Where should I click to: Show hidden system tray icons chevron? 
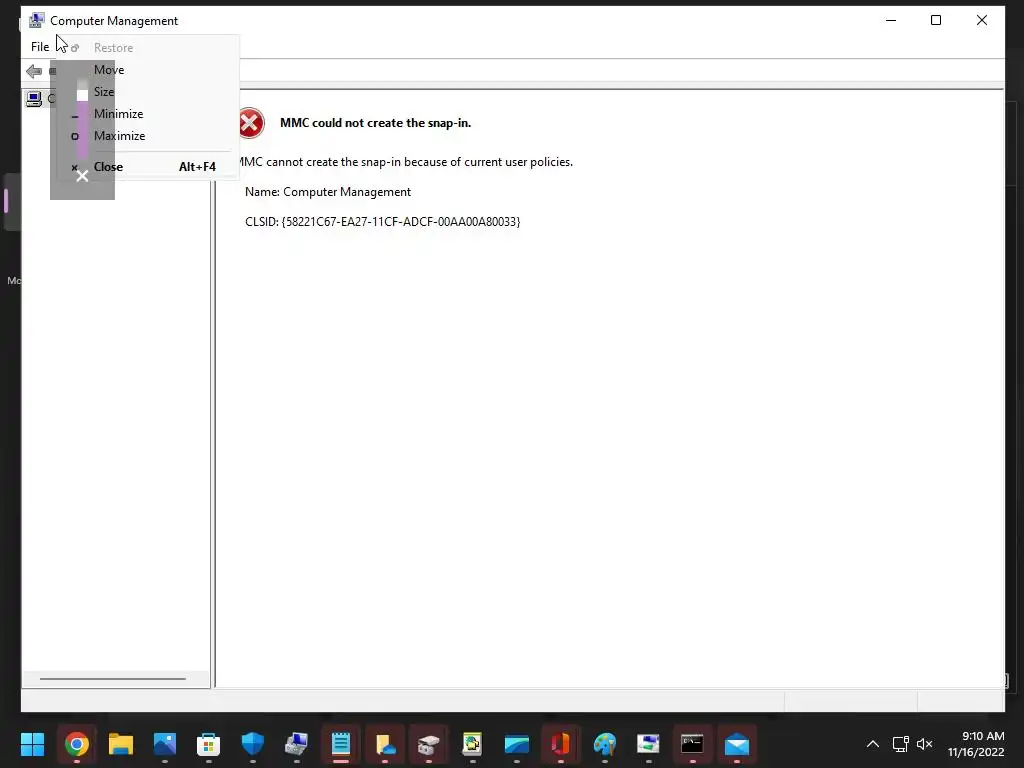[x=872, y=744]
